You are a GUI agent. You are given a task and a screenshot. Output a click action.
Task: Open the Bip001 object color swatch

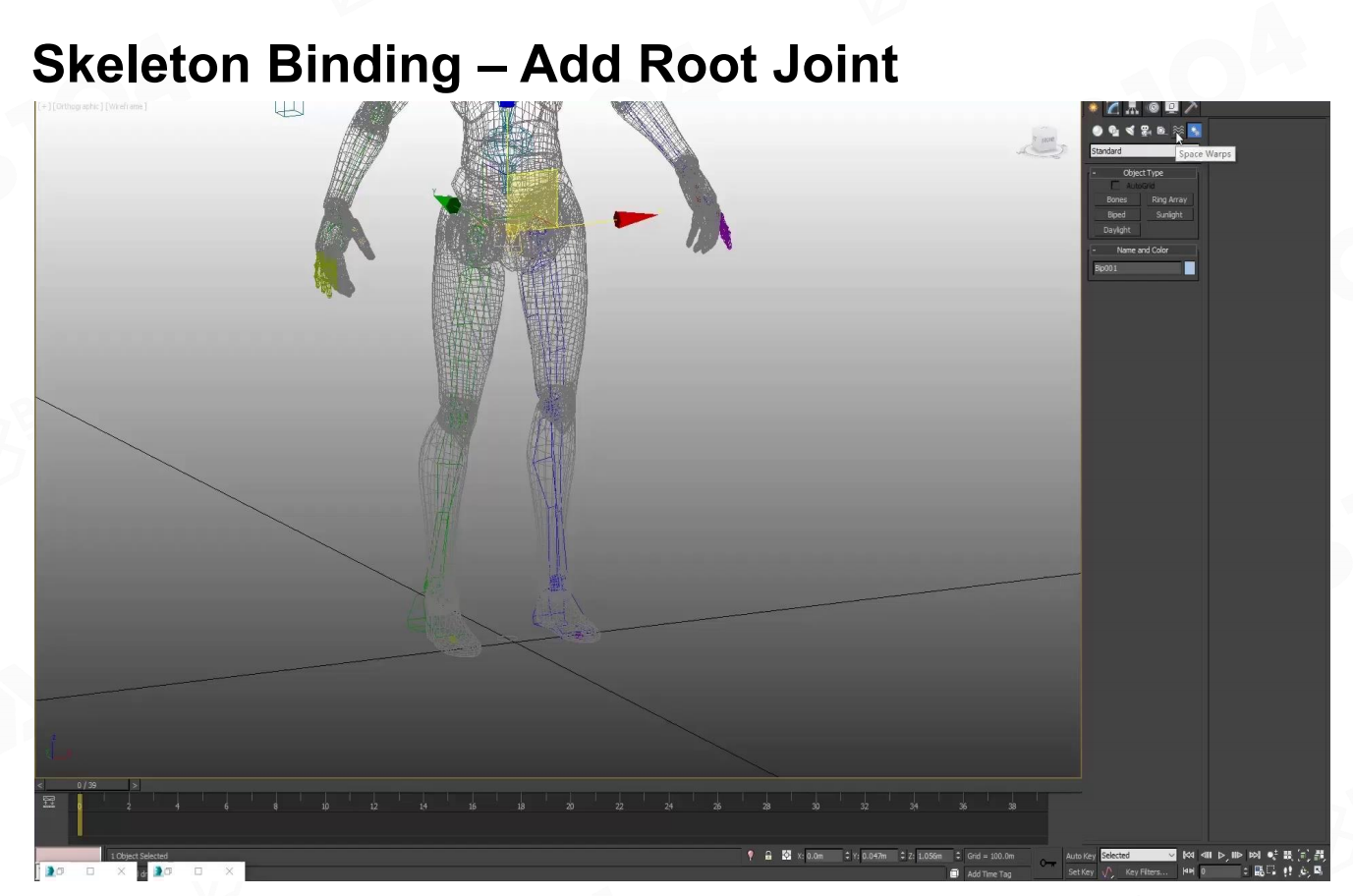click(x=1190, y=268)
